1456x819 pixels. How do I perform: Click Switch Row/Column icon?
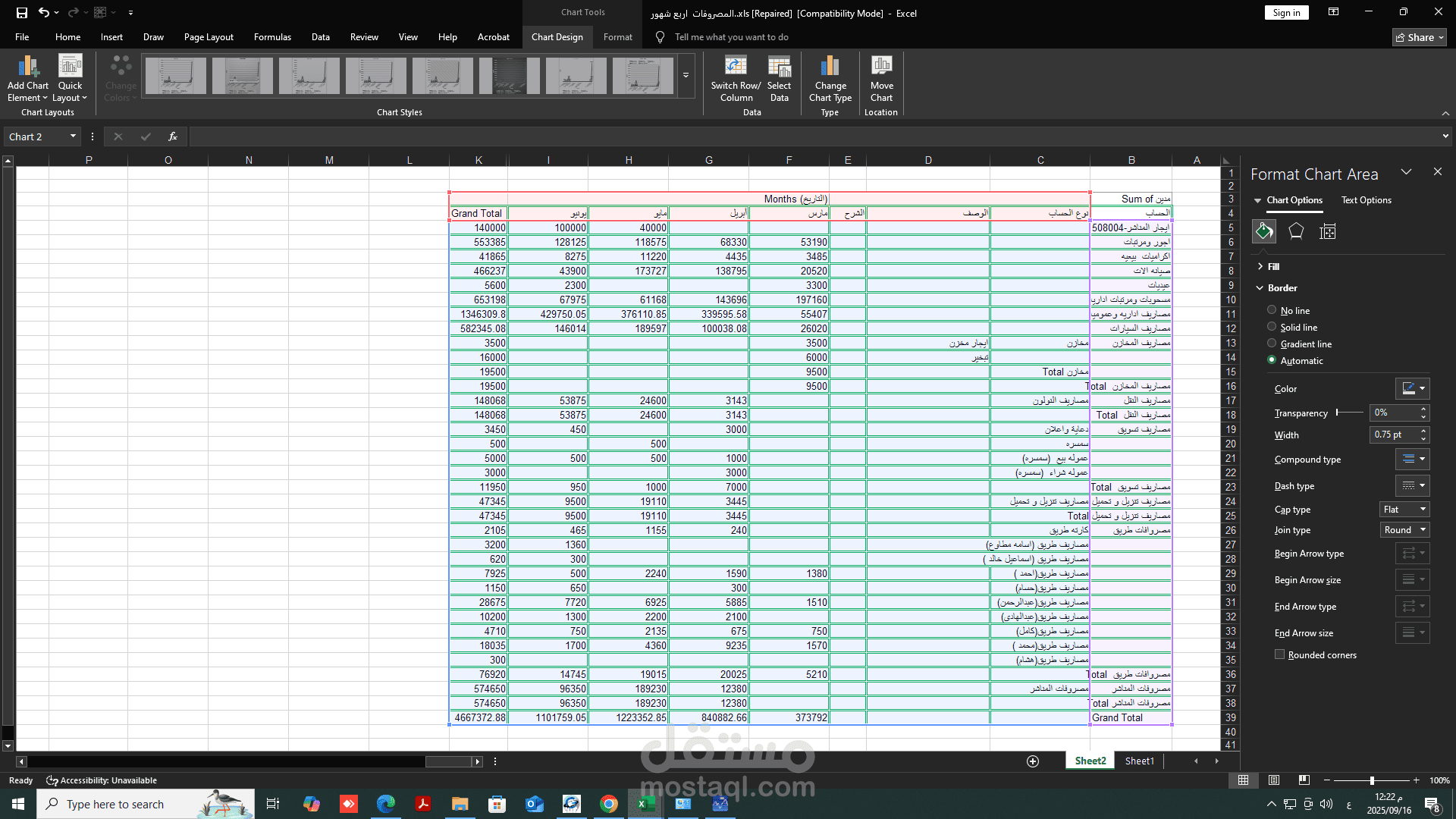pos(736,67)
